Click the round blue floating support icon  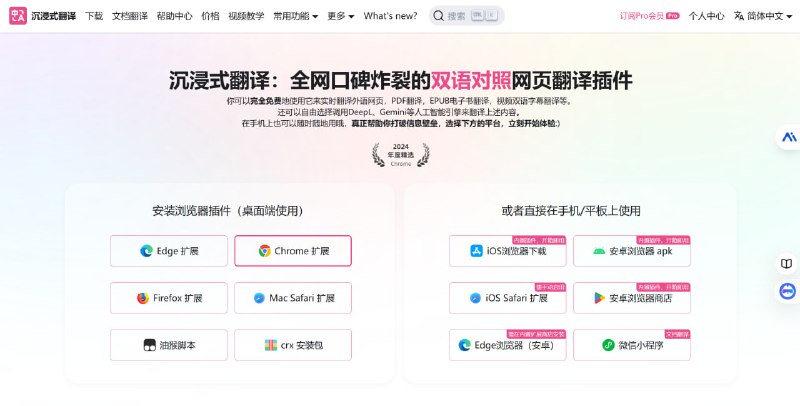(x=788, y=290)
